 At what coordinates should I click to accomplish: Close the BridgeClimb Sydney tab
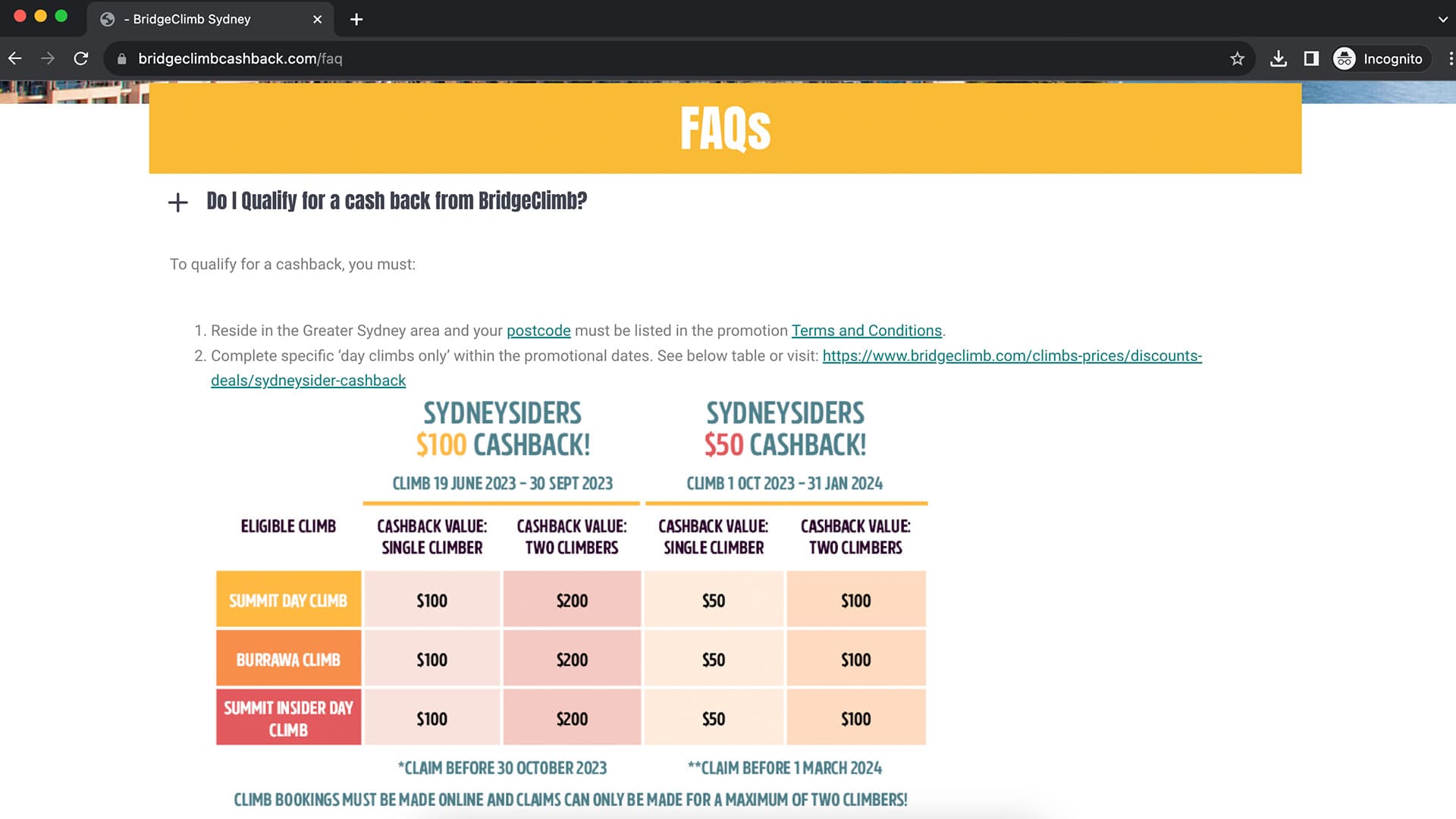coord(318,19)
